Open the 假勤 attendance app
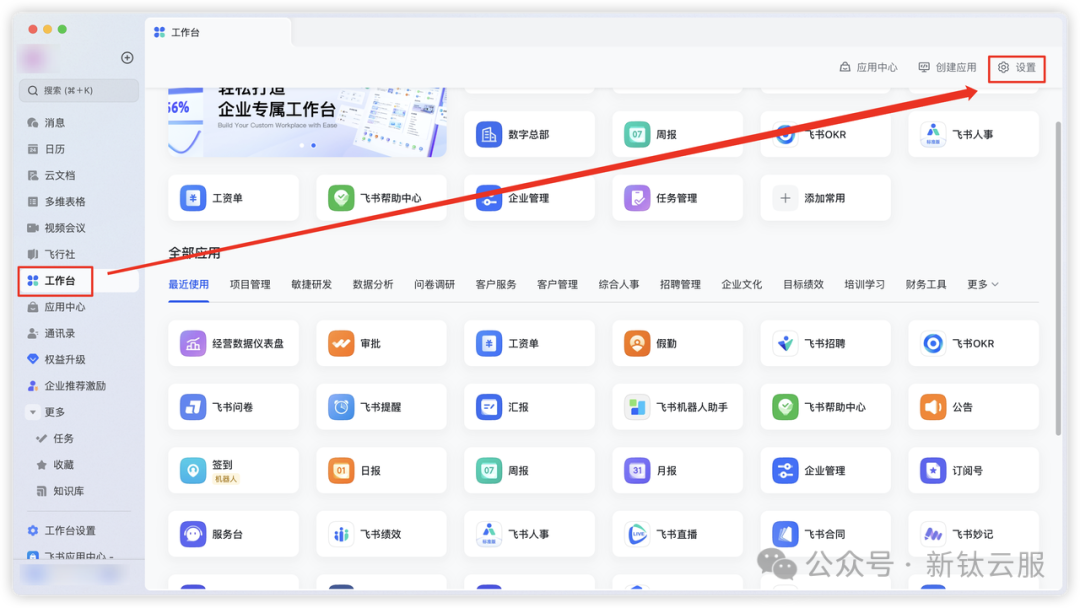 677,344
